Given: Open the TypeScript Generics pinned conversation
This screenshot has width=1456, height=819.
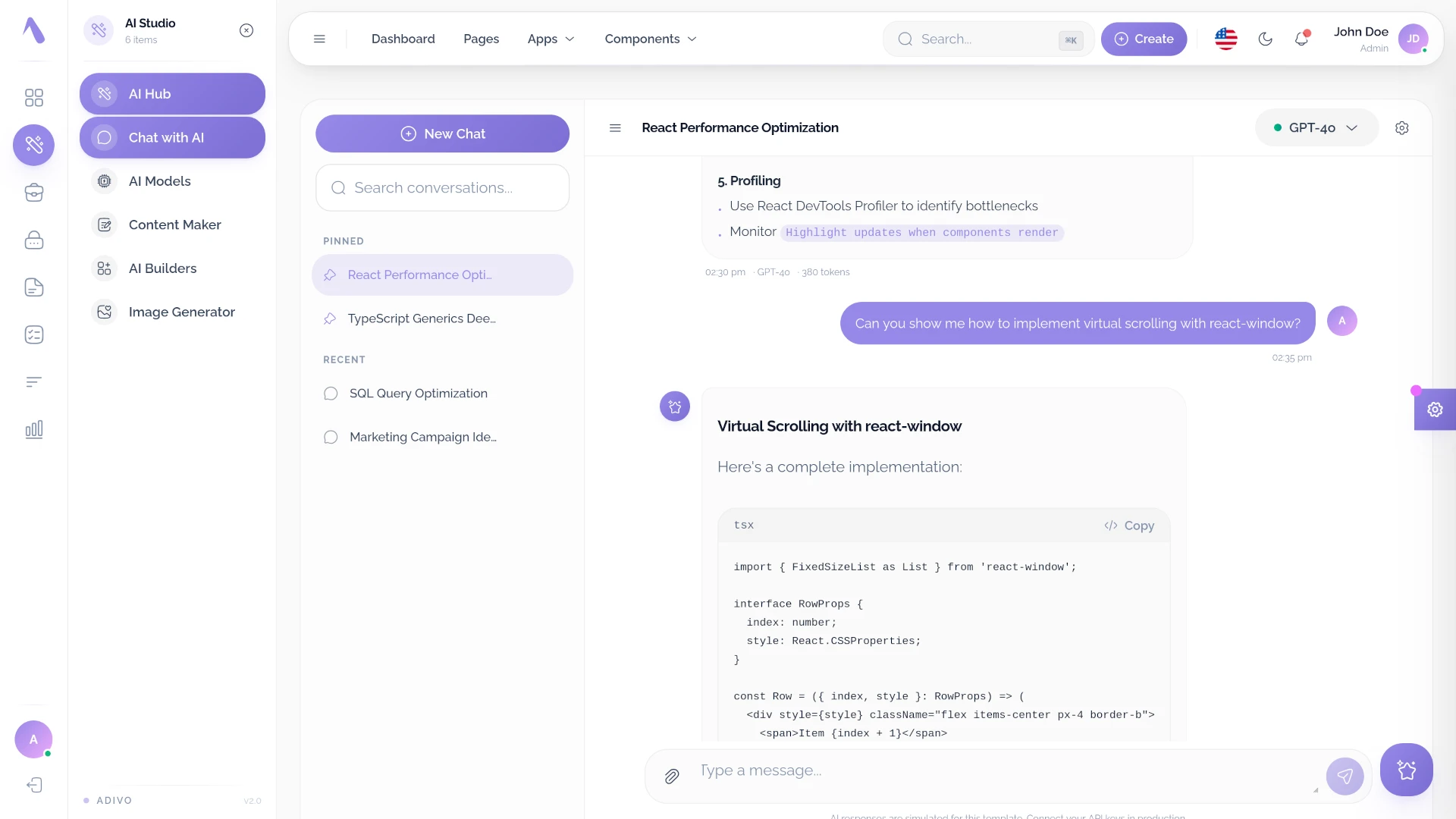Looking at the screenshot, I should [x=442, y=318].
